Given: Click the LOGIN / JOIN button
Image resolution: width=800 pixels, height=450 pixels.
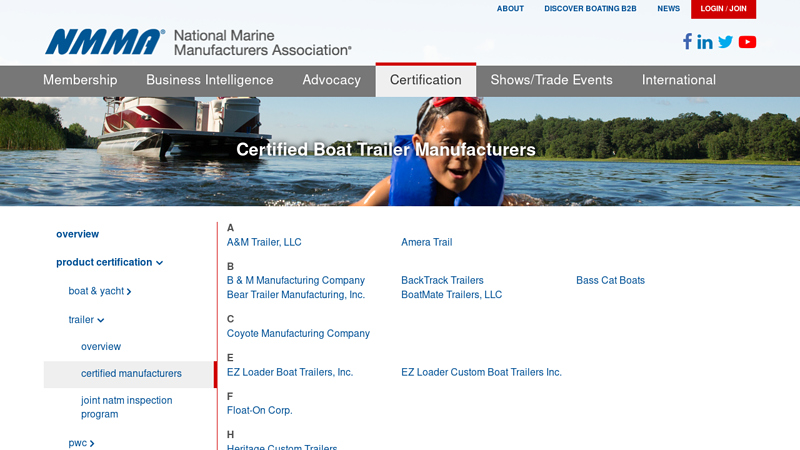Looking at the screenshot, I should coord(723,9).
